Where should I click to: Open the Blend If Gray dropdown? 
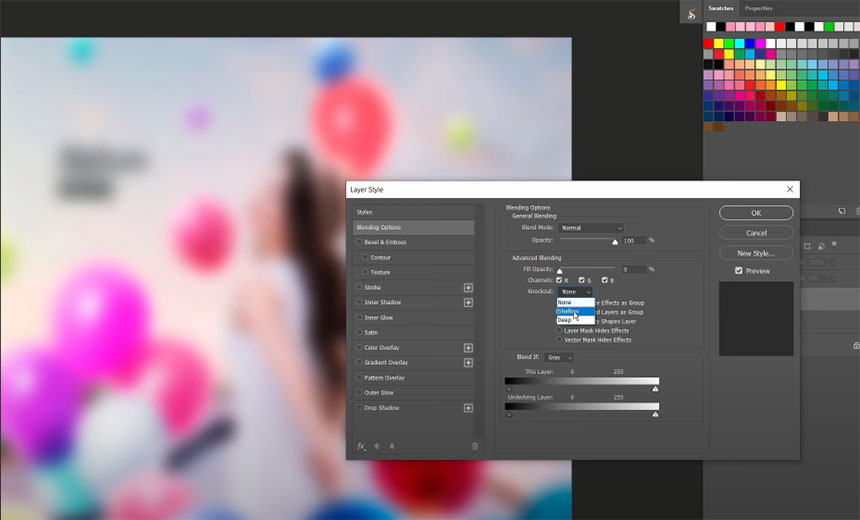[x=559, y=357]
